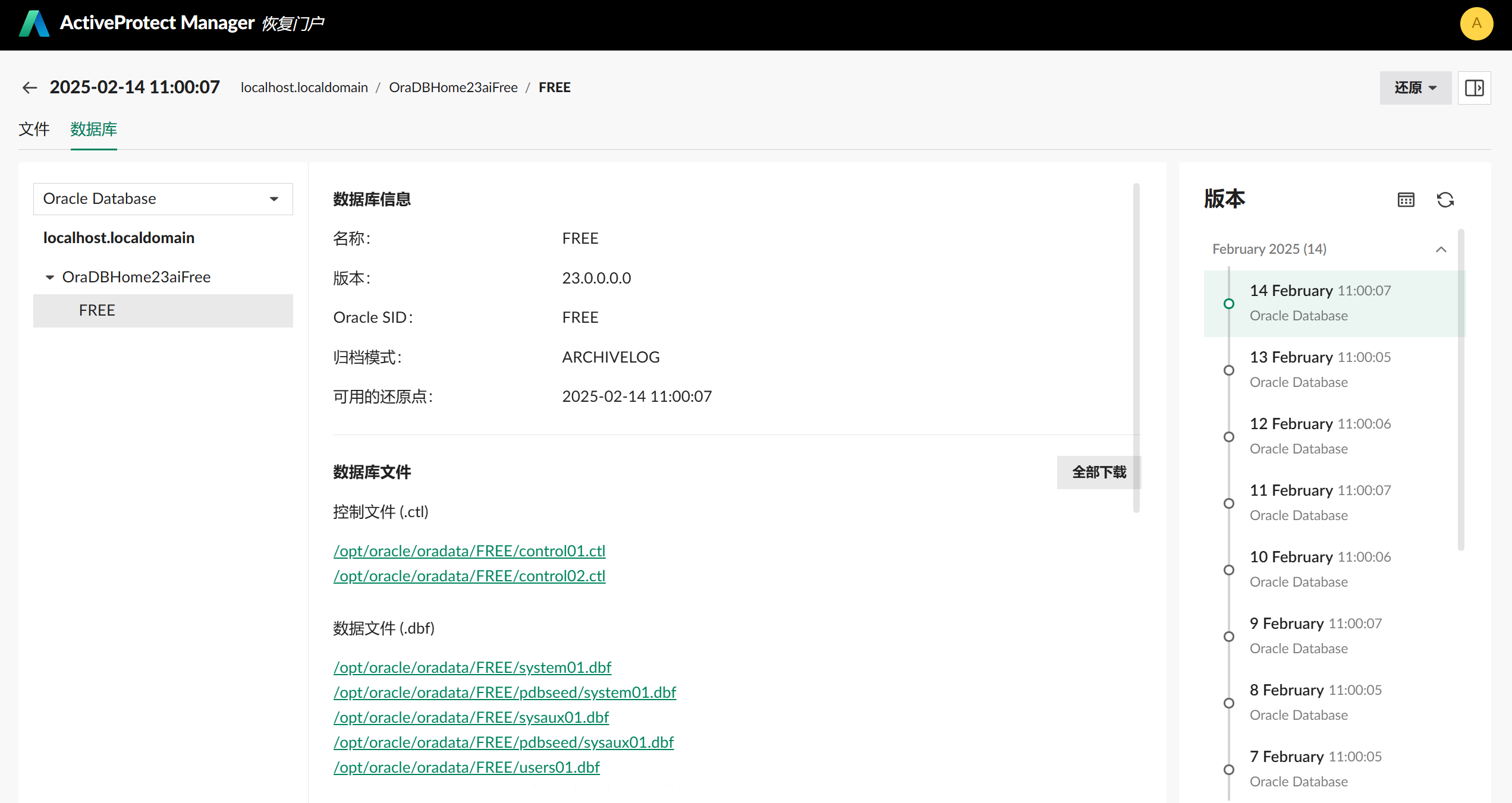Open the control02.ctl file link

click(x=470, y=576)
